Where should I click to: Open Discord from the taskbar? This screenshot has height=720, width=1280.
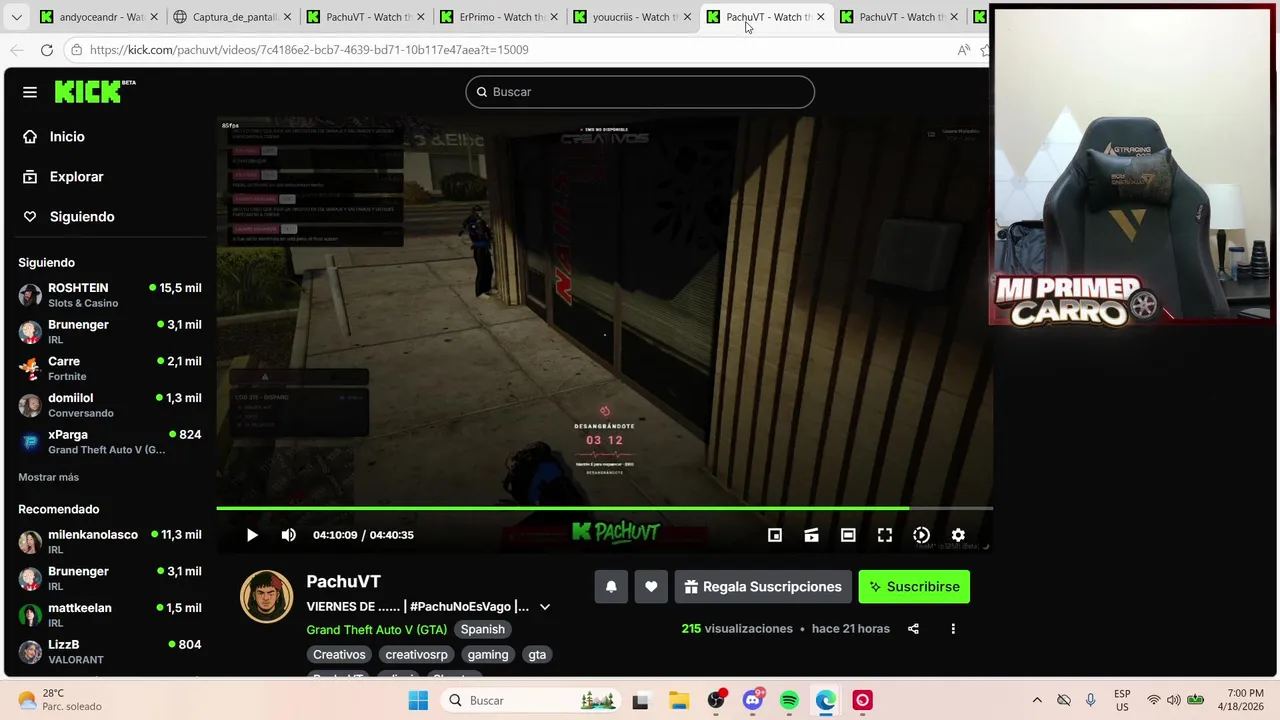(x=753, y=701)
